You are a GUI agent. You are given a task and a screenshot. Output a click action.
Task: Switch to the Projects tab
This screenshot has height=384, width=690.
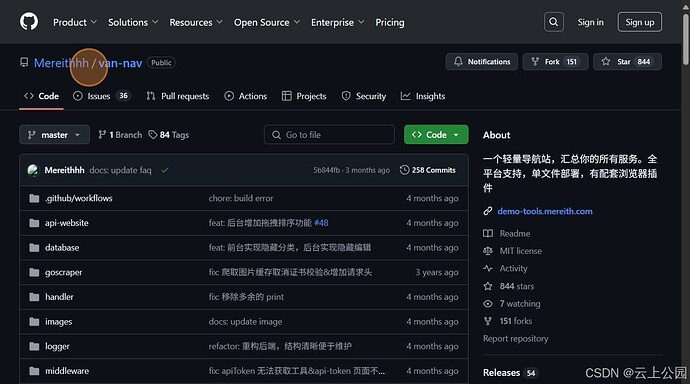pyautogui.click(x=304, y=96)
